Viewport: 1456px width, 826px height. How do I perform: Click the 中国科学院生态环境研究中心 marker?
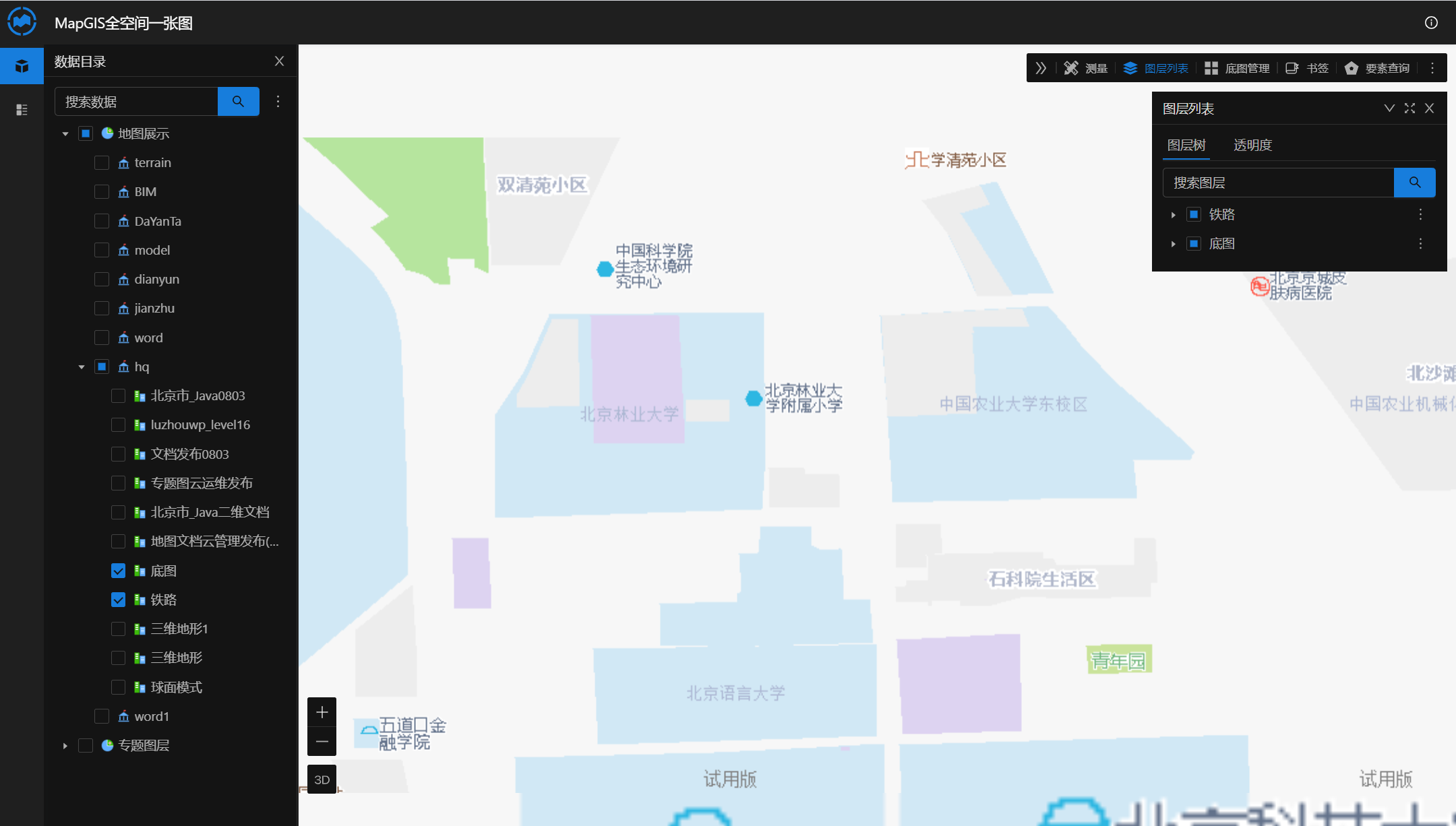(605, 269)
